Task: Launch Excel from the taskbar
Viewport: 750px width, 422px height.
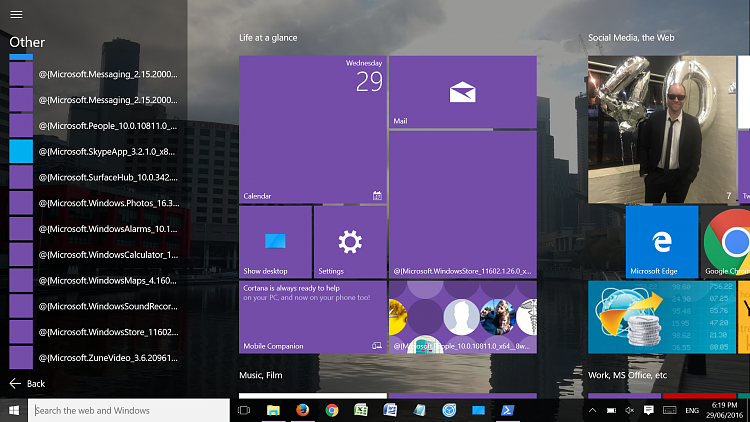Action: click(x=361, y=410)
